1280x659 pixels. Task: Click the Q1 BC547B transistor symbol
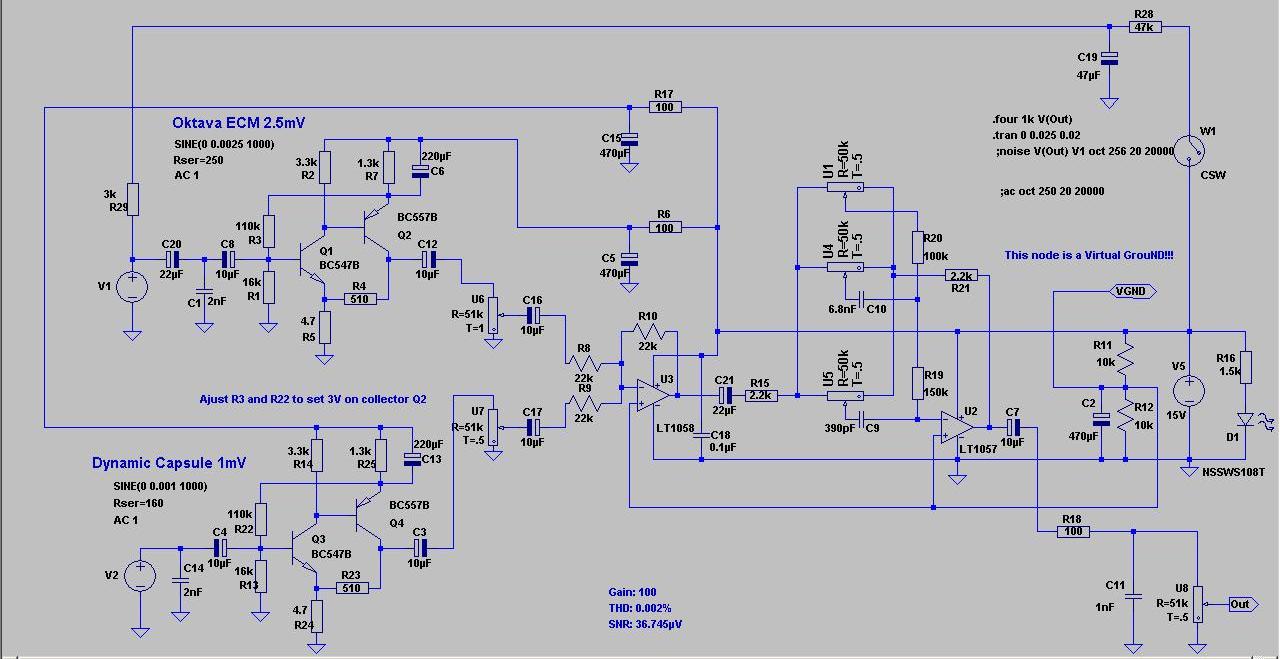point(313,261)
